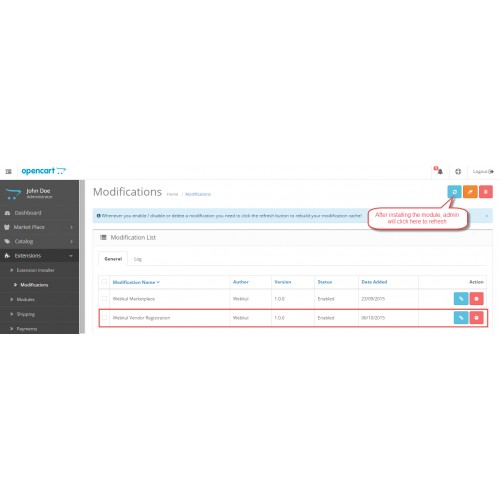
Task: Click blue link button for Webkul Vendor Registration
Action: tap(461, 318)
